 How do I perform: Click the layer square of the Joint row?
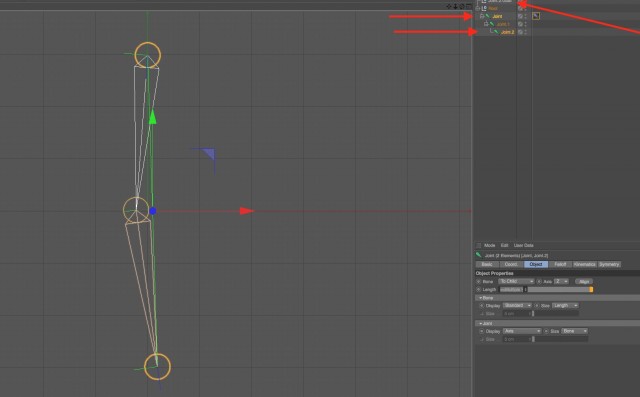pos(520,16)
